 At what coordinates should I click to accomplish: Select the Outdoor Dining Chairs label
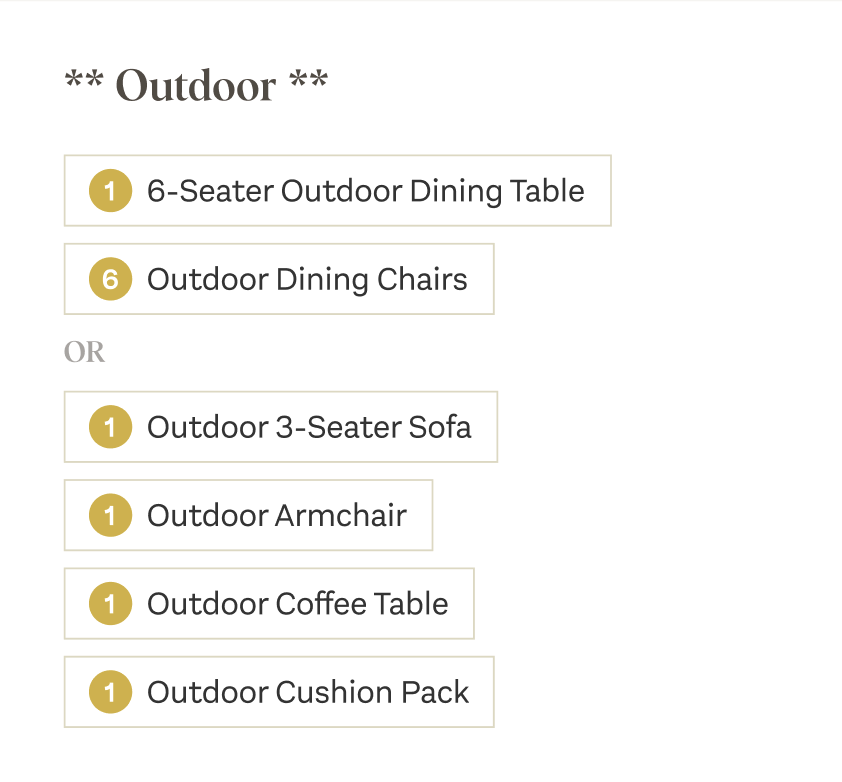(307, 279)
